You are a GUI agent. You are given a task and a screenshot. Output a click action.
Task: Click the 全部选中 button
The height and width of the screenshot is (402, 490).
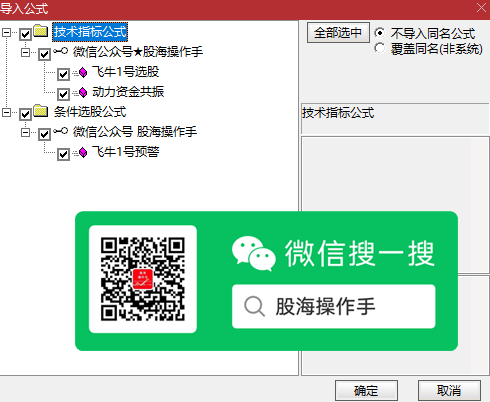coord(338,32)
